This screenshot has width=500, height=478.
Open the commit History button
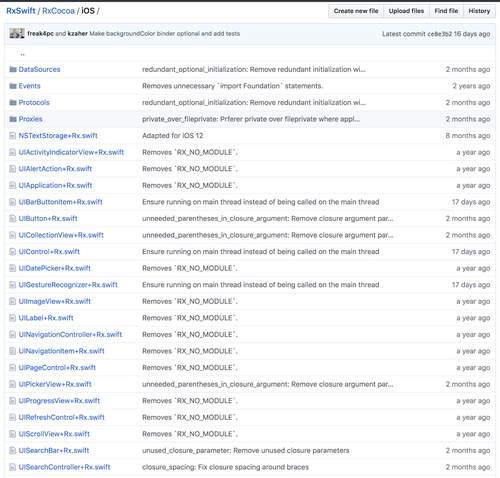(479, 11)
